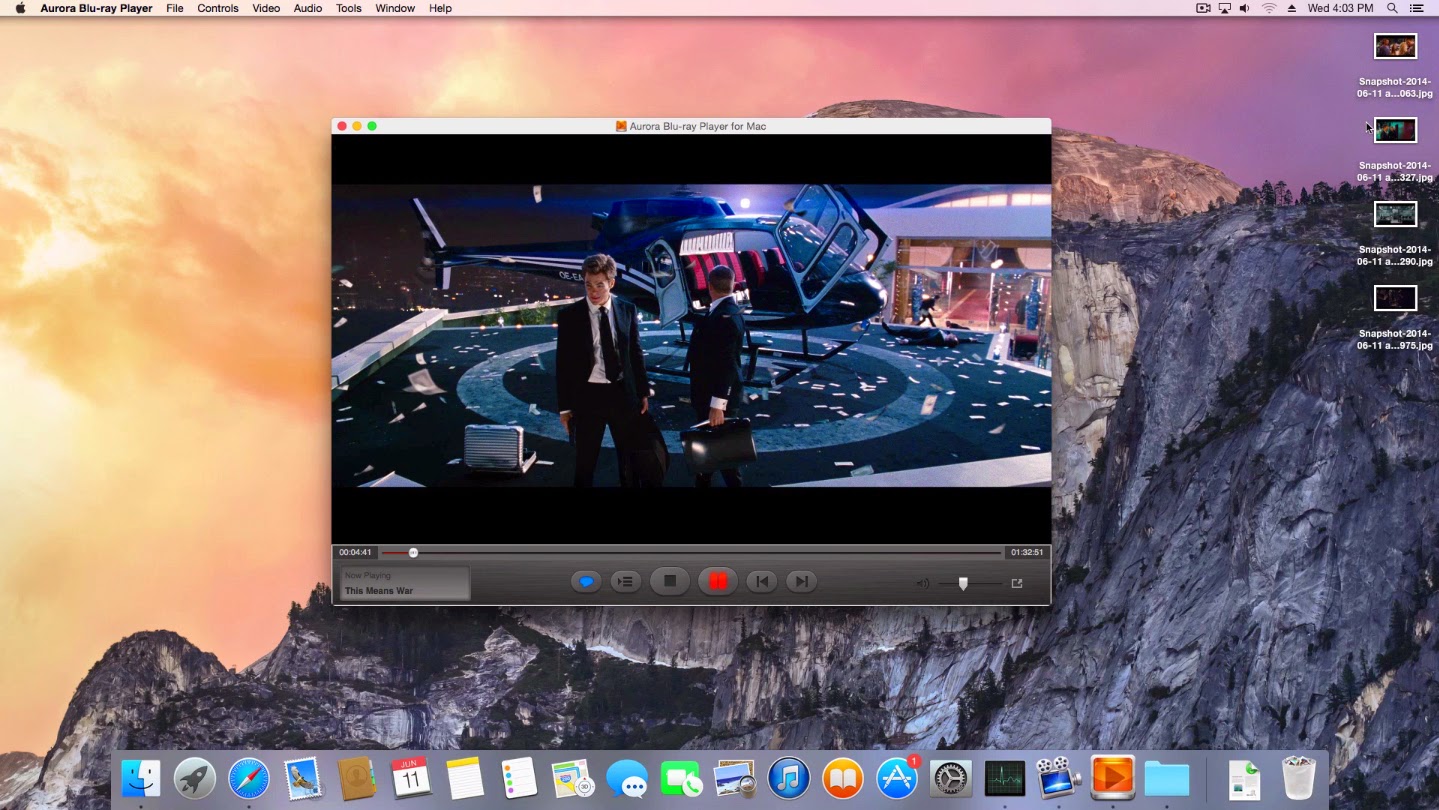Open the Apple menu

(x=20, y=8)
